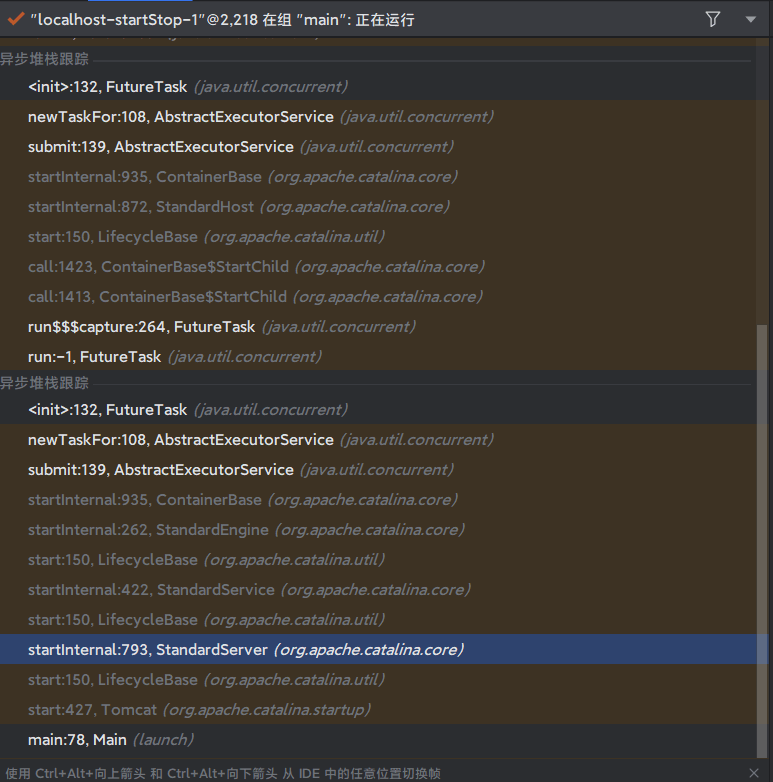Select the call:1423, ContainerBase$StartChild frame

pos(255,267)
